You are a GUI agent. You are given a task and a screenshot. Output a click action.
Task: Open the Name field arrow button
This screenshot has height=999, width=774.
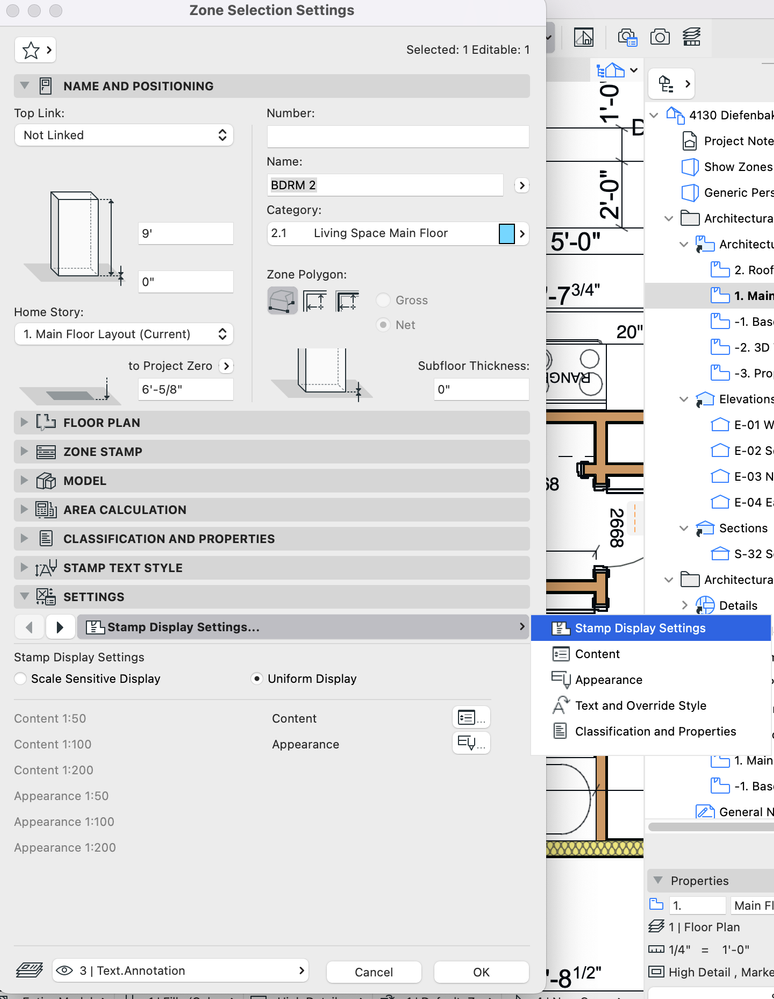tap(522, 185)
